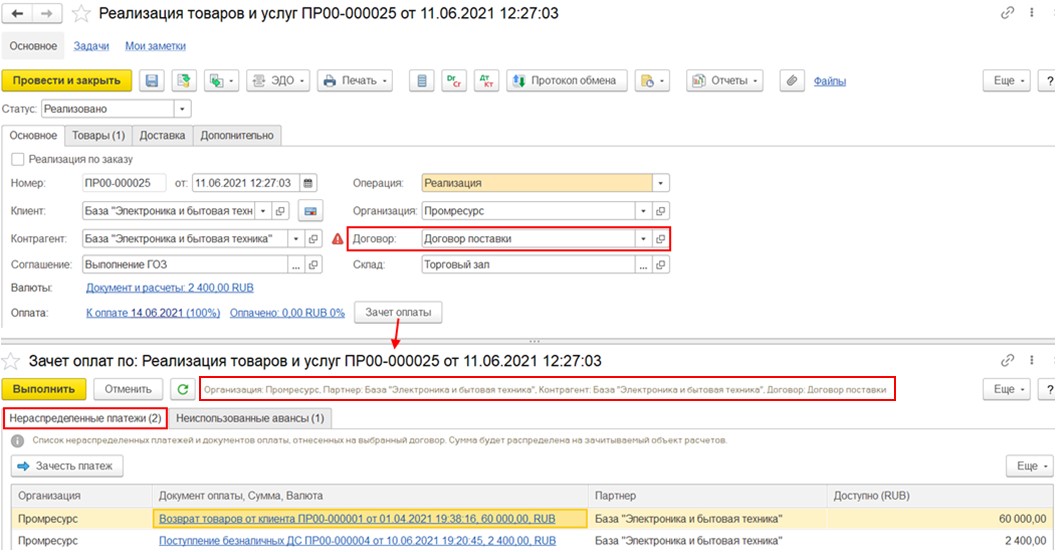
Task: Open the Неиспользованные авансы (1) tab
Action: [250, 417]
